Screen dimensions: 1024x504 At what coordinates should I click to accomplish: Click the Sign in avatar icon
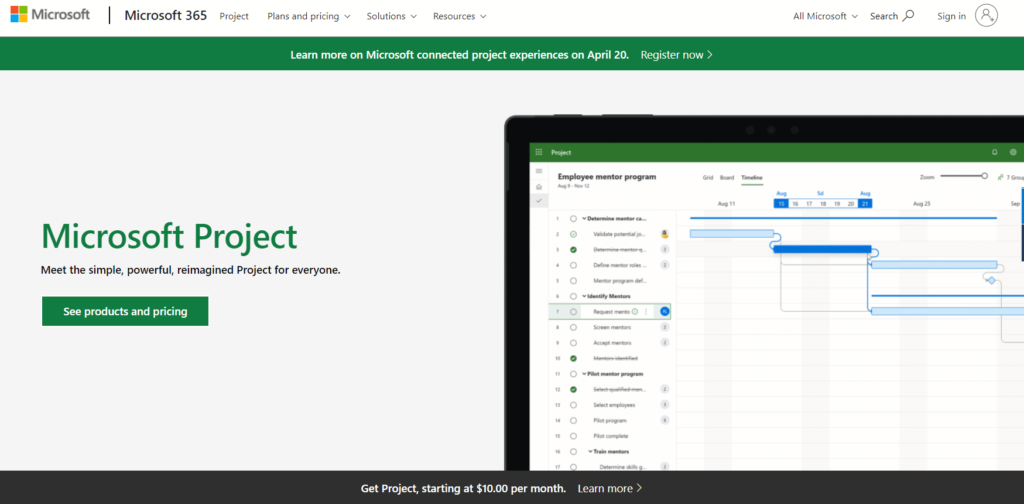click(986, 15)
